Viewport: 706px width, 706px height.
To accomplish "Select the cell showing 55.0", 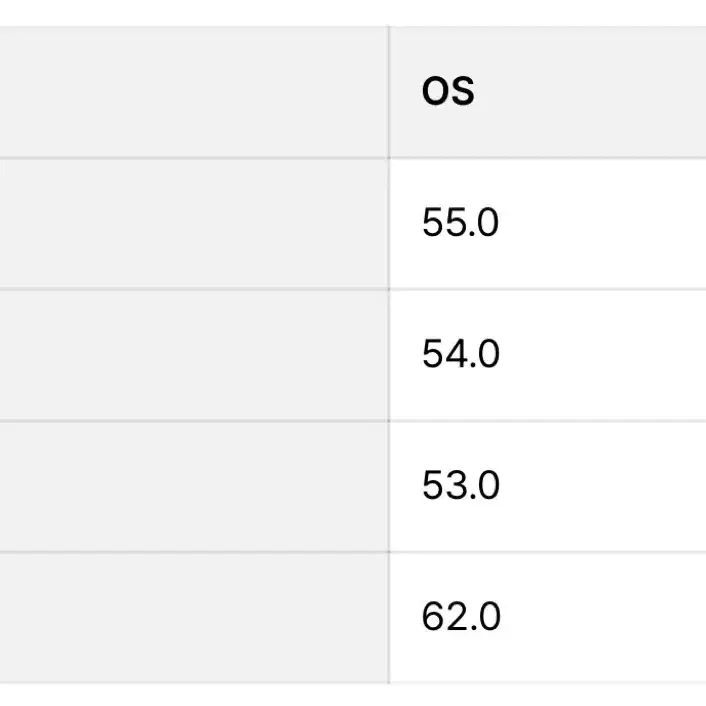I will pyautogui.click(x=460, y=223).
